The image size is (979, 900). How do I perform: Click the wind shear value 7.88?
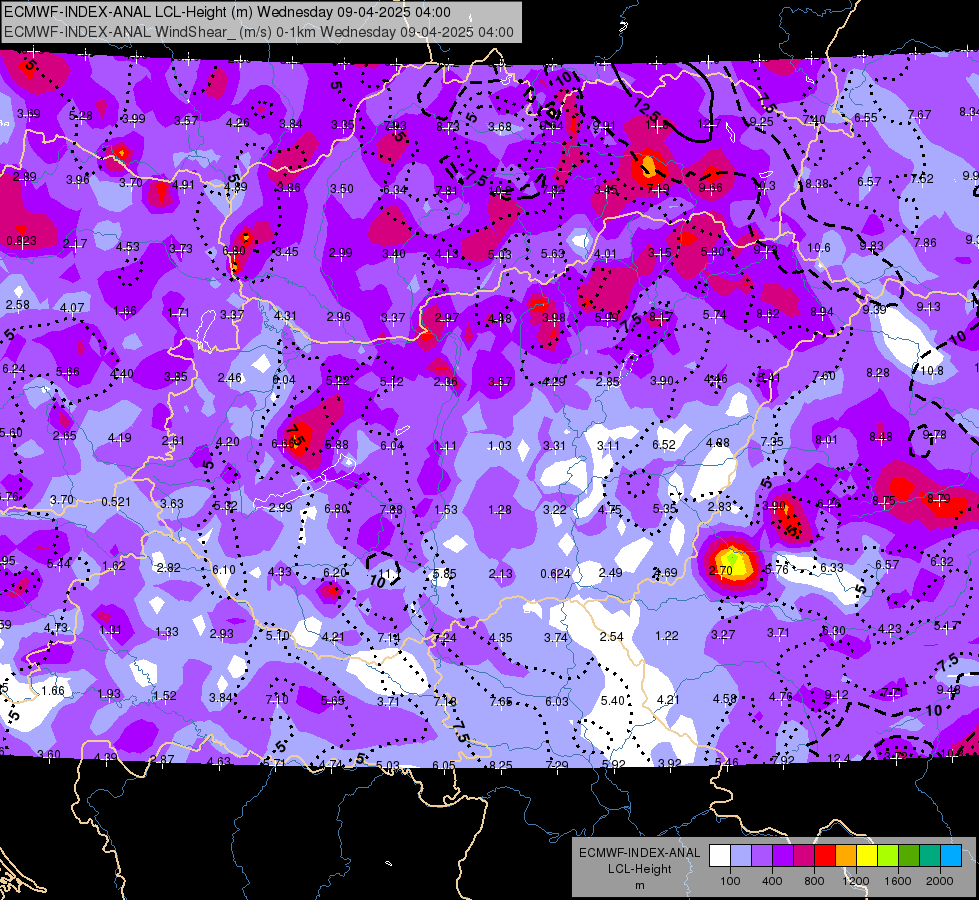tap(391, 510)
